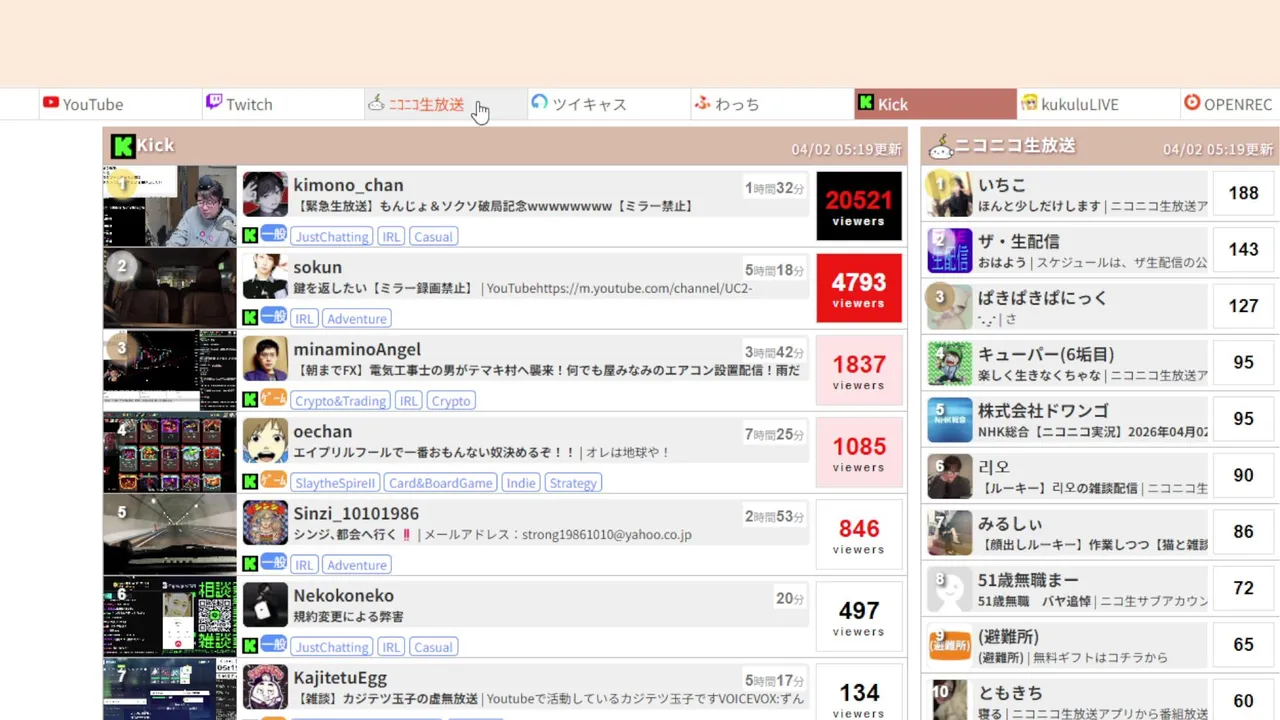Select Card&BoardGame tag on oechan row
The image size is (1280, 720).
[x=441, y=483]
